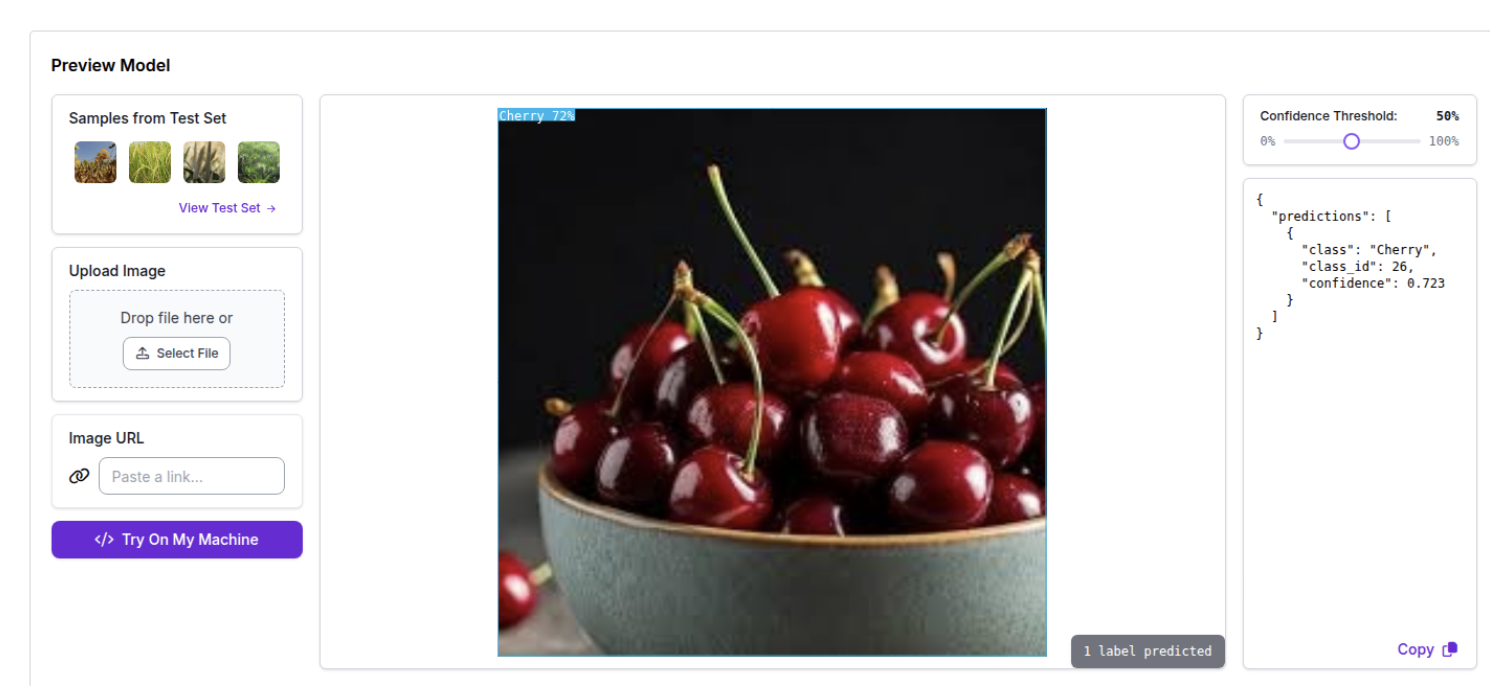The width and height of the screenshot is (1490, 692).
Task: Click the slider track near 0%
Action: click(1292, 141)
